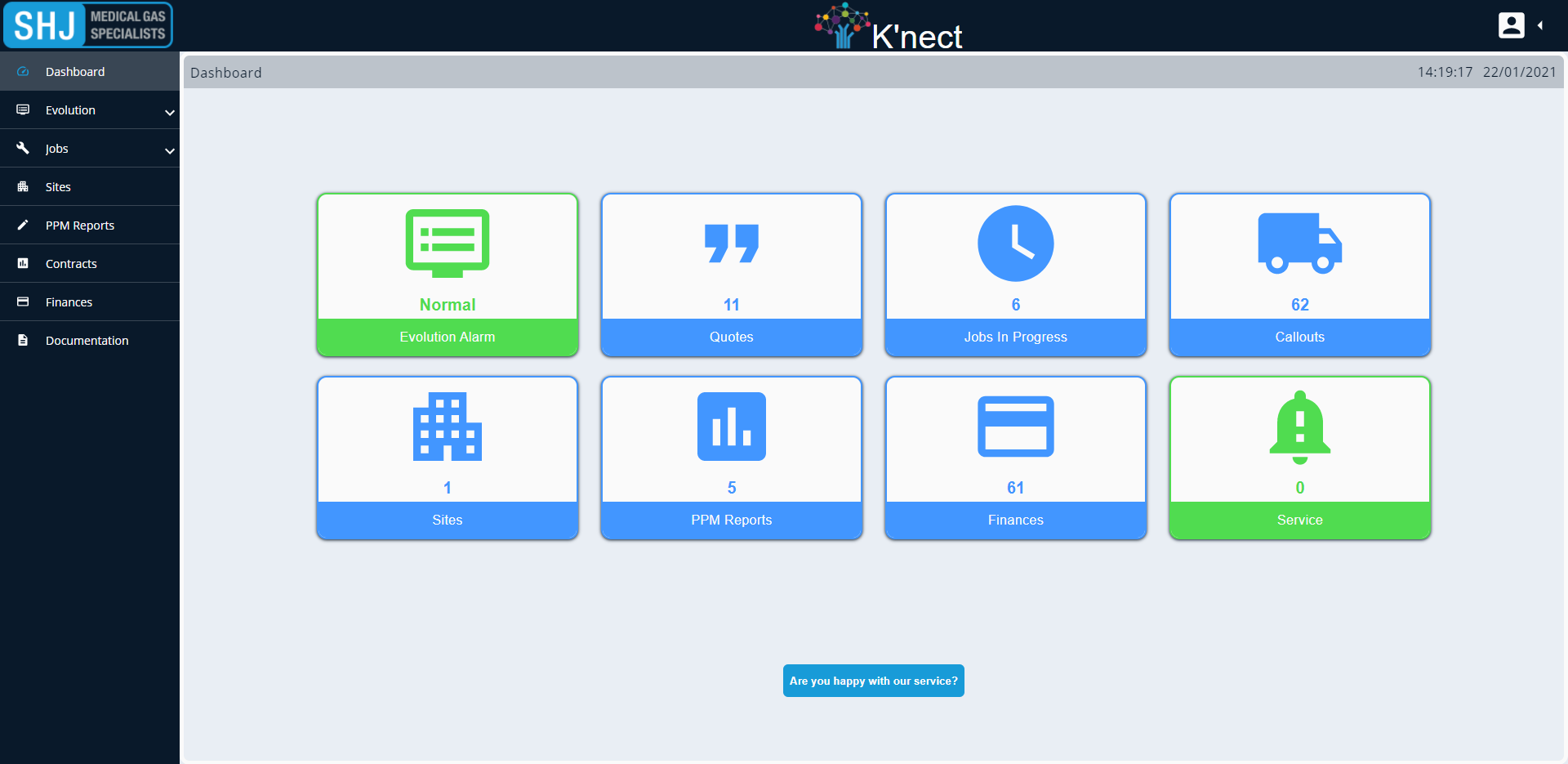
Task: Click the Finances credit card icon tile
Action: [1016, 427]
